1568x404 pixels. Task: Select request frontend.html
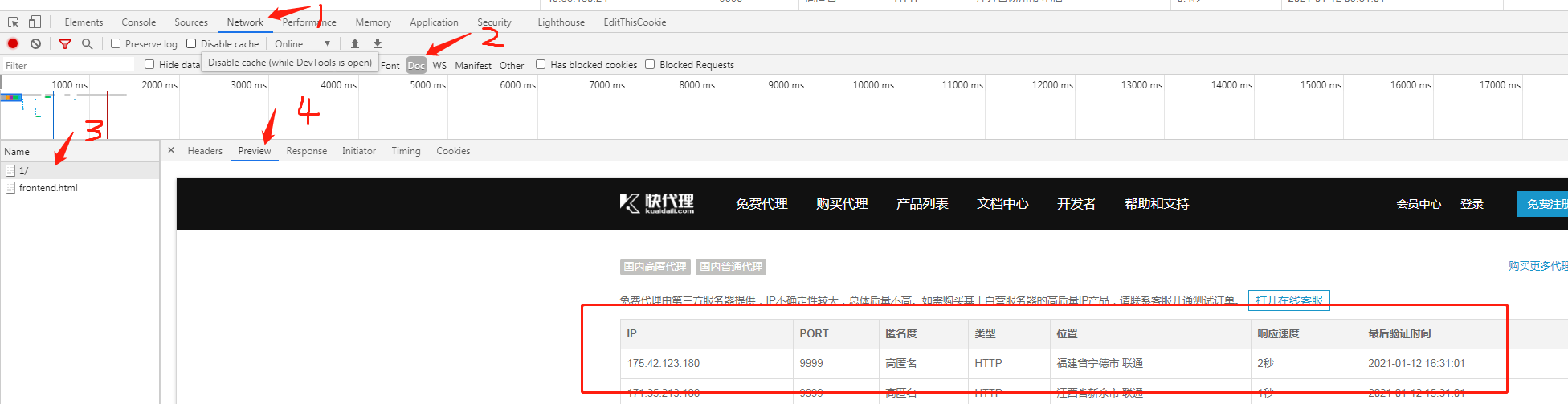(x=80, y=187)
